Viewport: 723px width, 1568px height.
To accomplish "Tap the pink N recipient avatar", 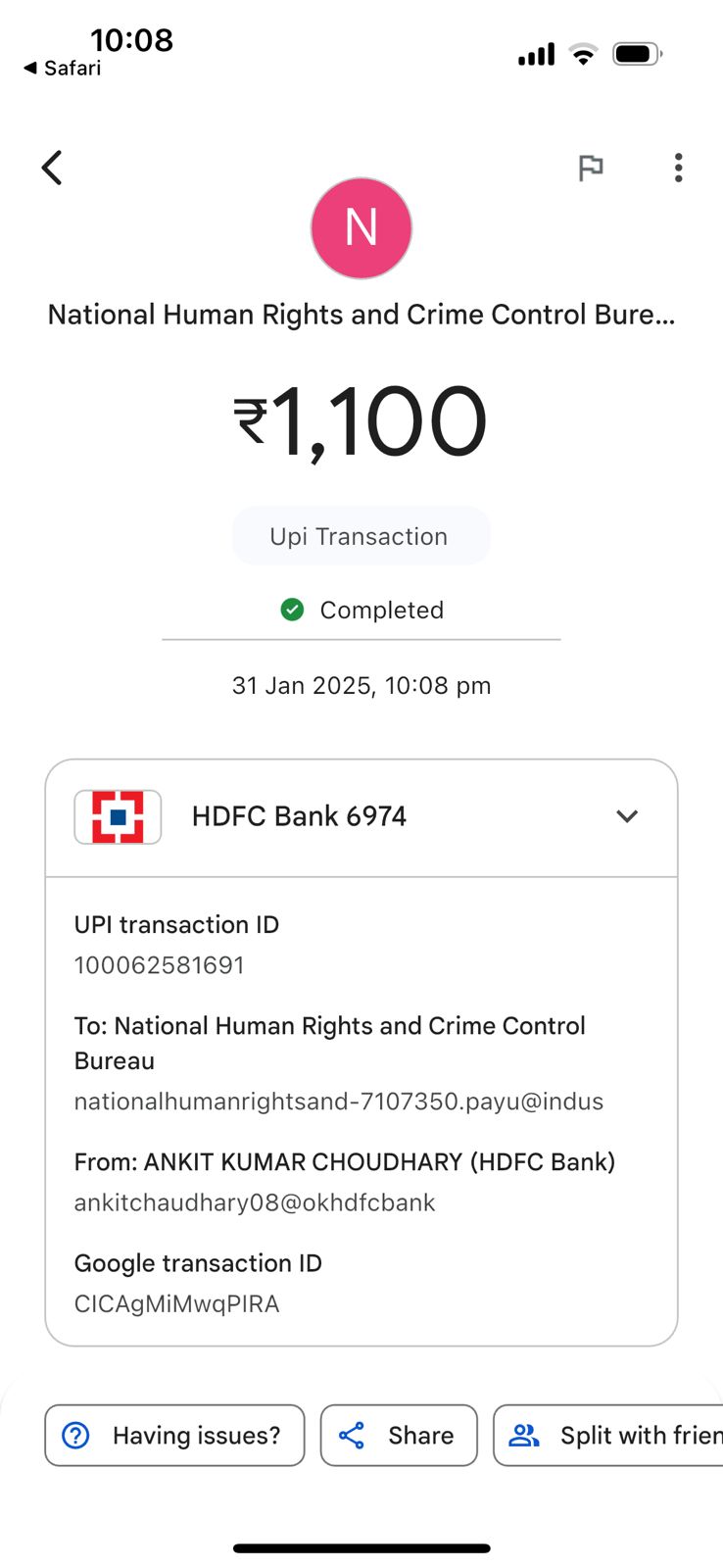I will coord(361,228).
